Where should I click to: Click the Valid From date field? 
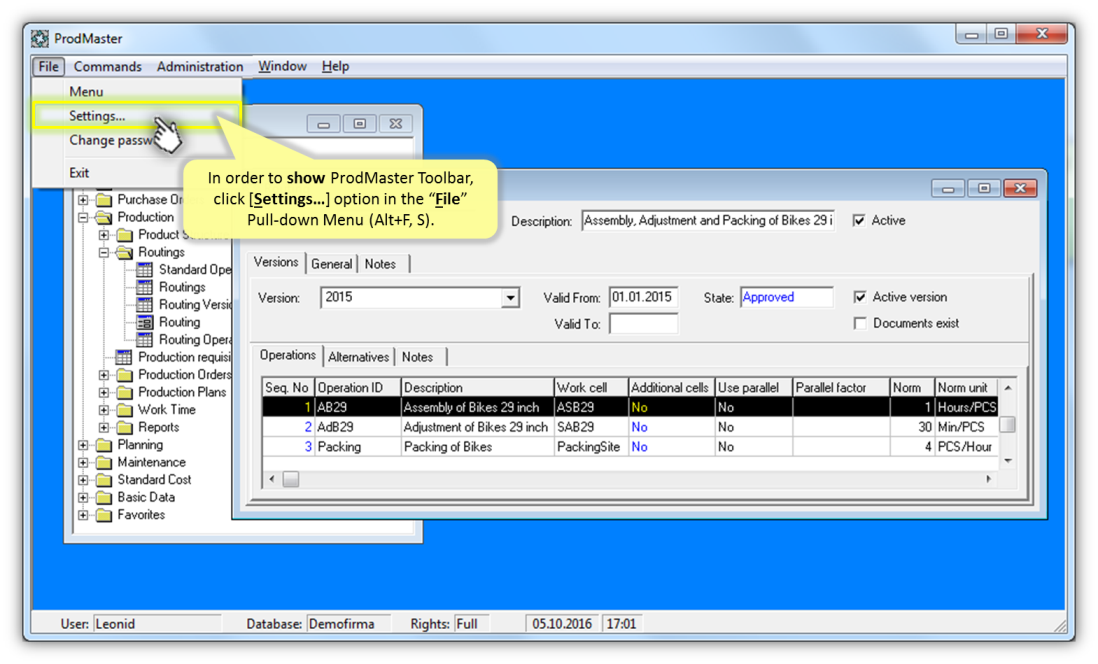coord(644,297)
